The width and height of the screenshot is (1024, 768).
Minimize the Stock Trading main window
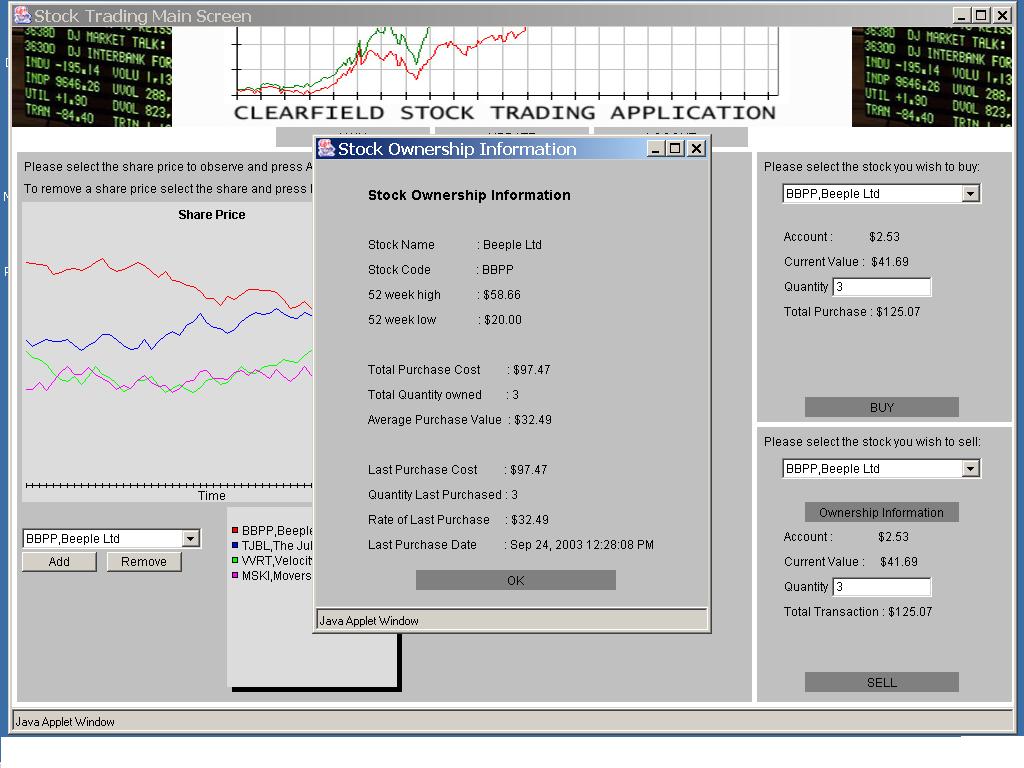pyautogui.click(x=961, y=15)
